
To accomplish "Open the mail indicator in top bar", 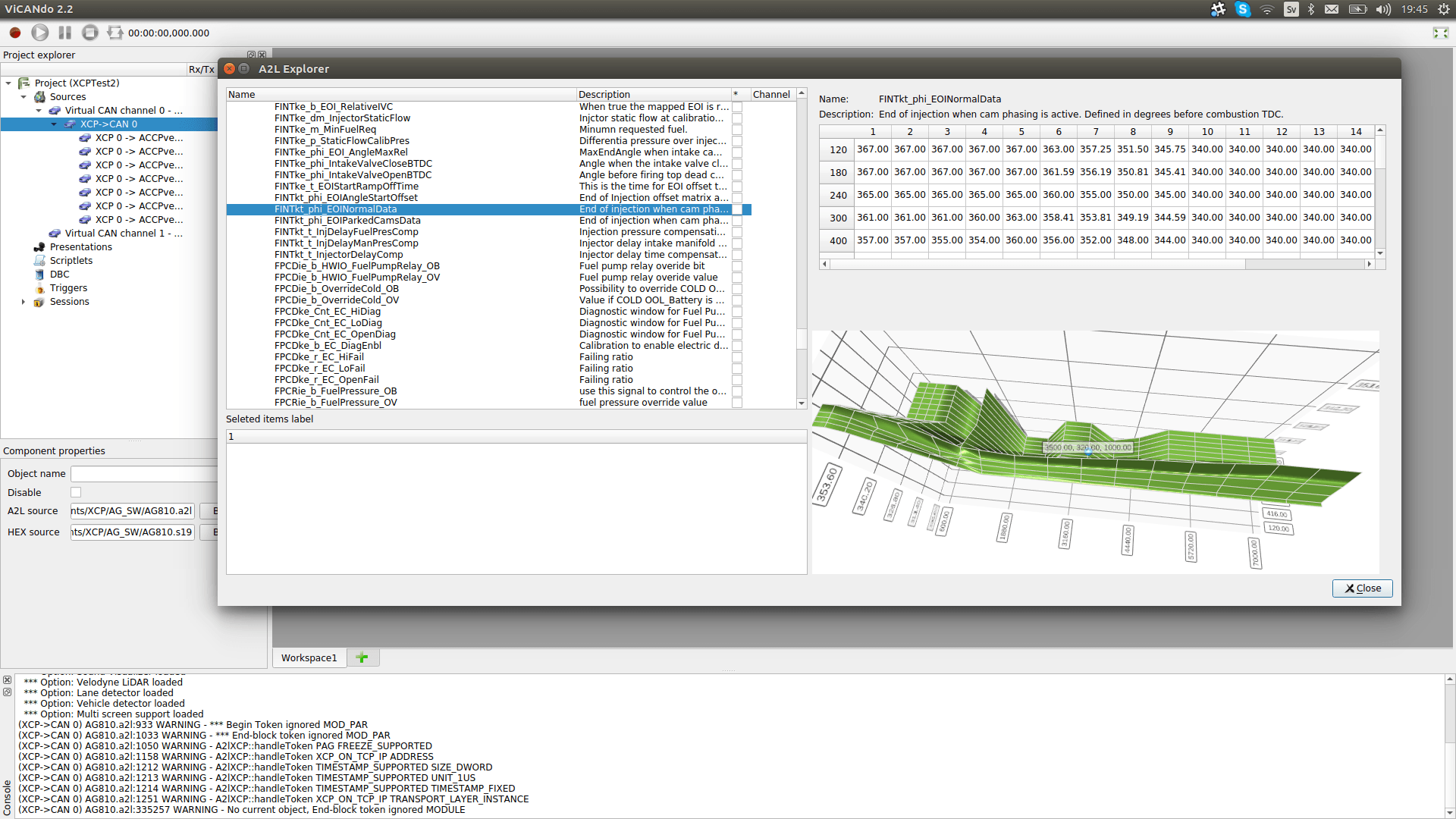I will [x=1332, y=9].
